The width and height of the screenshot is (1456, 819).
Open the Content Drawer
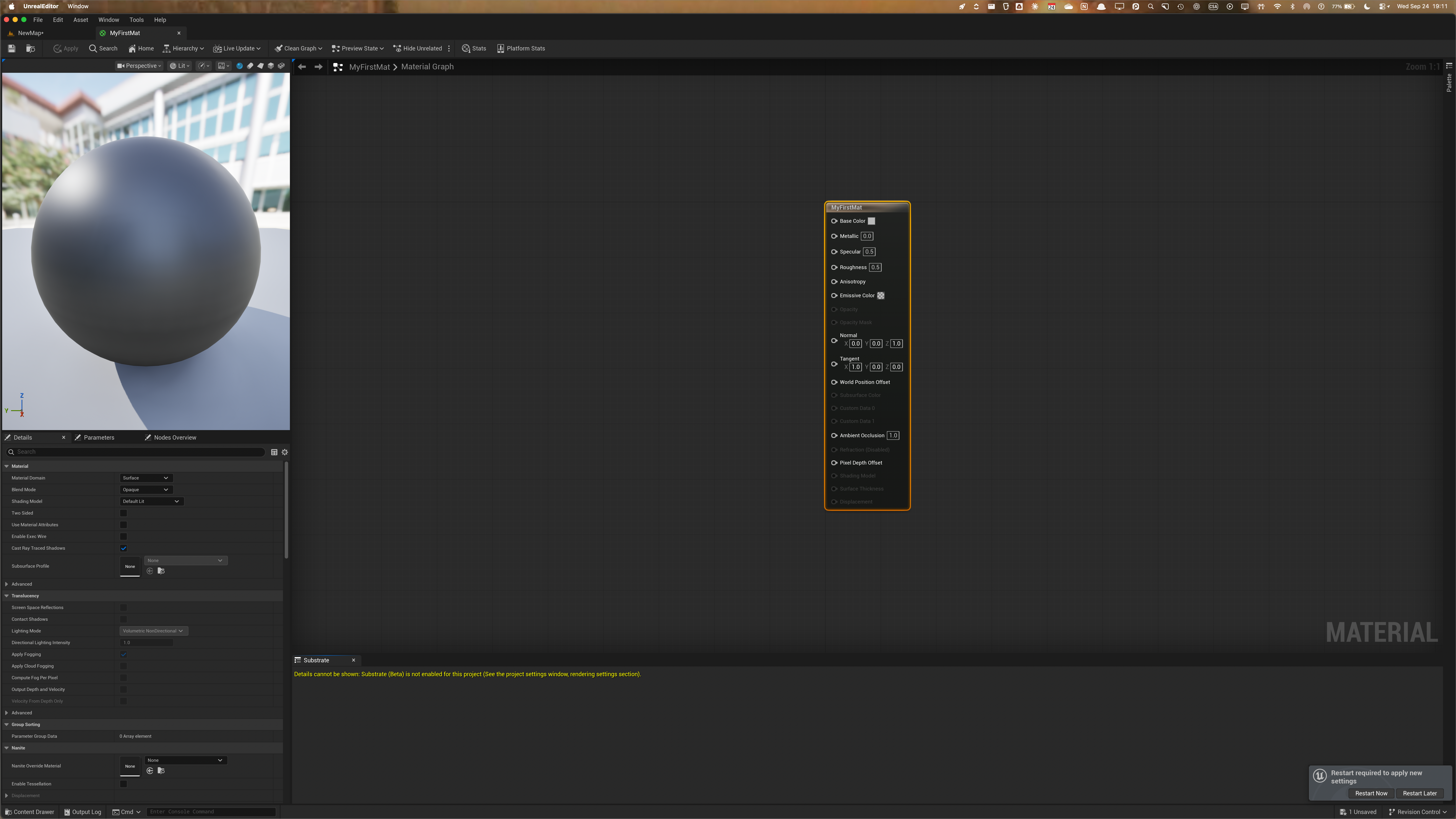29,812
